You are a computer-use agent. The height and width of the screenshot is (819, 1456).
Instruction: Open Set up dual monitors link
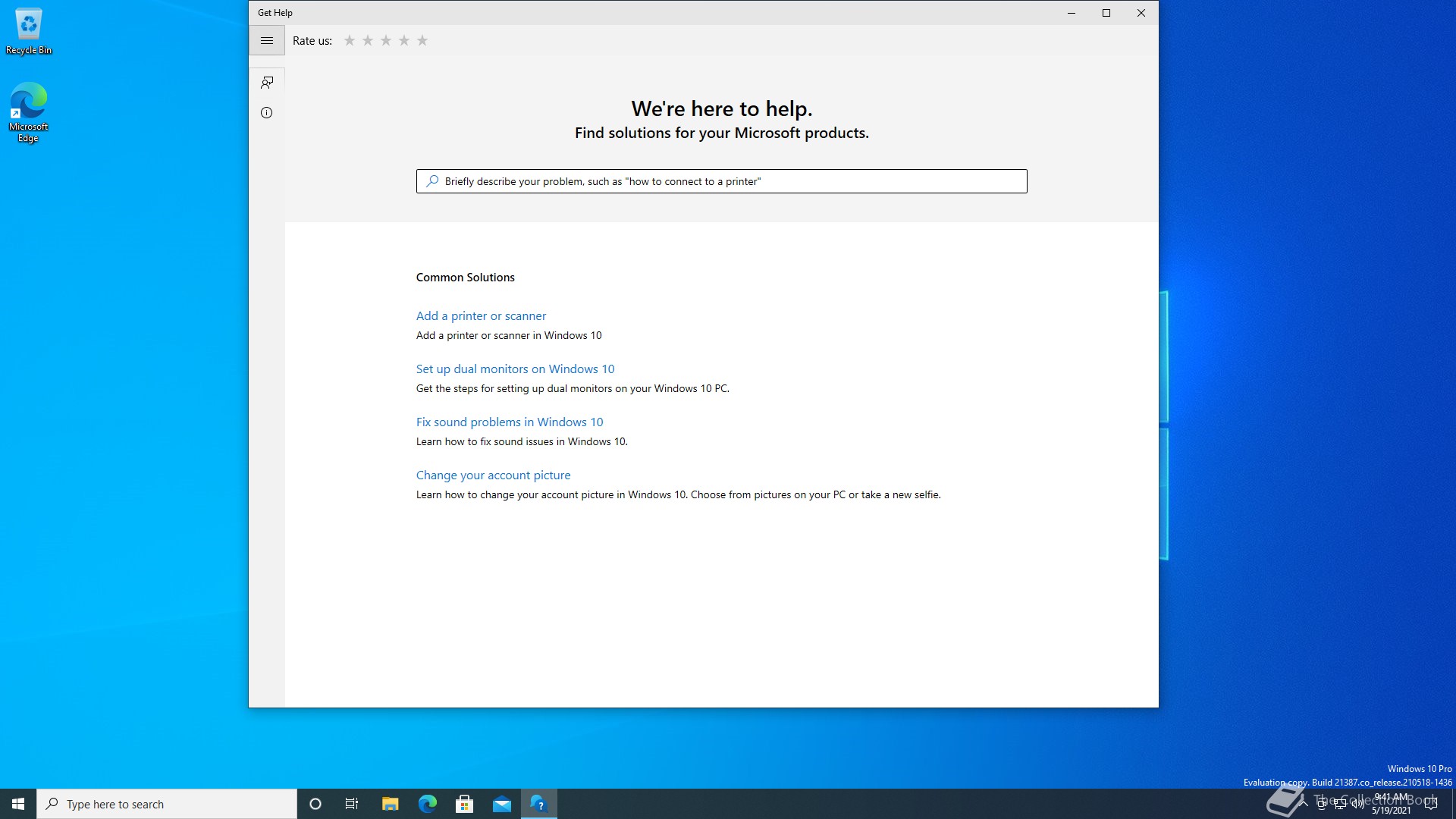(x=515, y=369)
